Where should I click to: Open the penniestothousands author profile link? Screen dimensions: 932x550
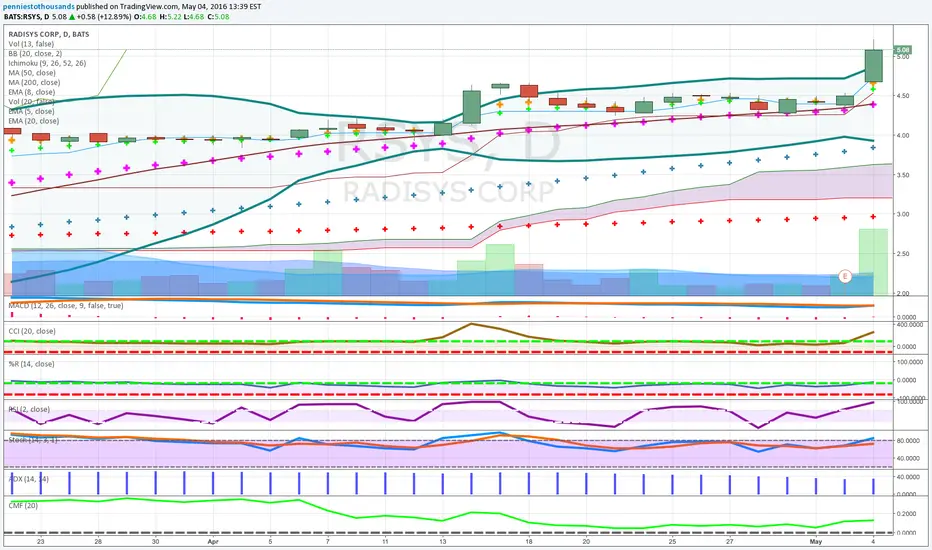(x=39, y=7)
